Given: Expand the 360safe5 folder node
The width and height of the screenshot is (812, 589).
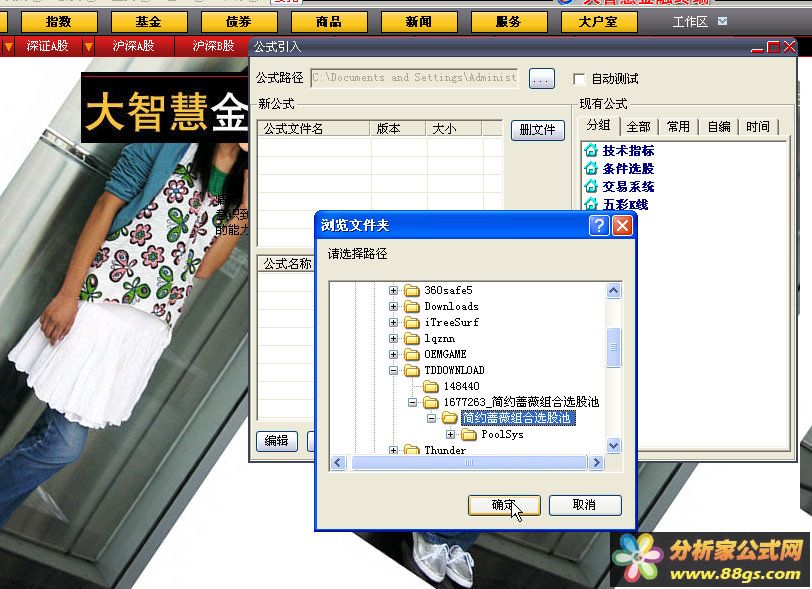Looking at the screenshot, I should click(394, 291).
